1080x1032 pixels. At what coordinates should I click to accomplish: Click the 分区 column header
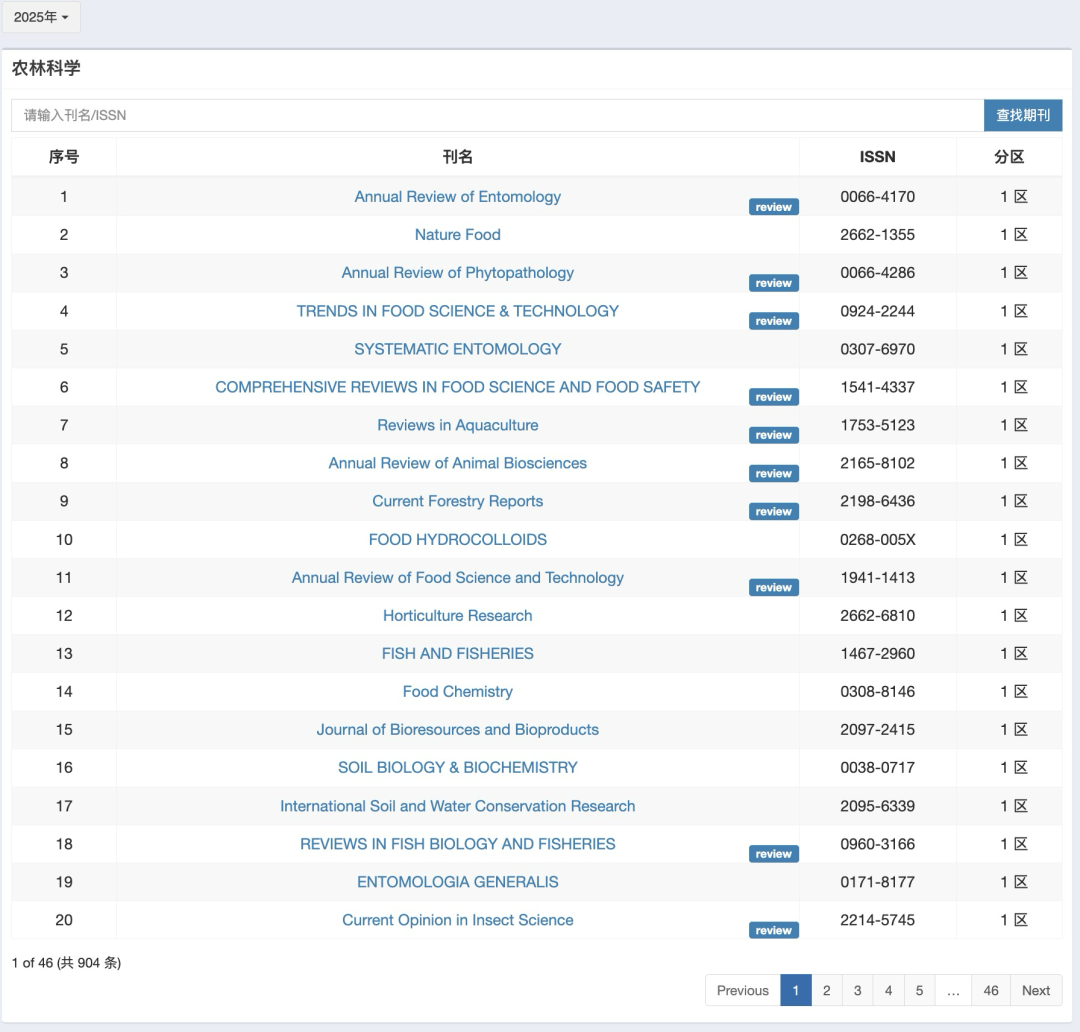pos(1009,157)
